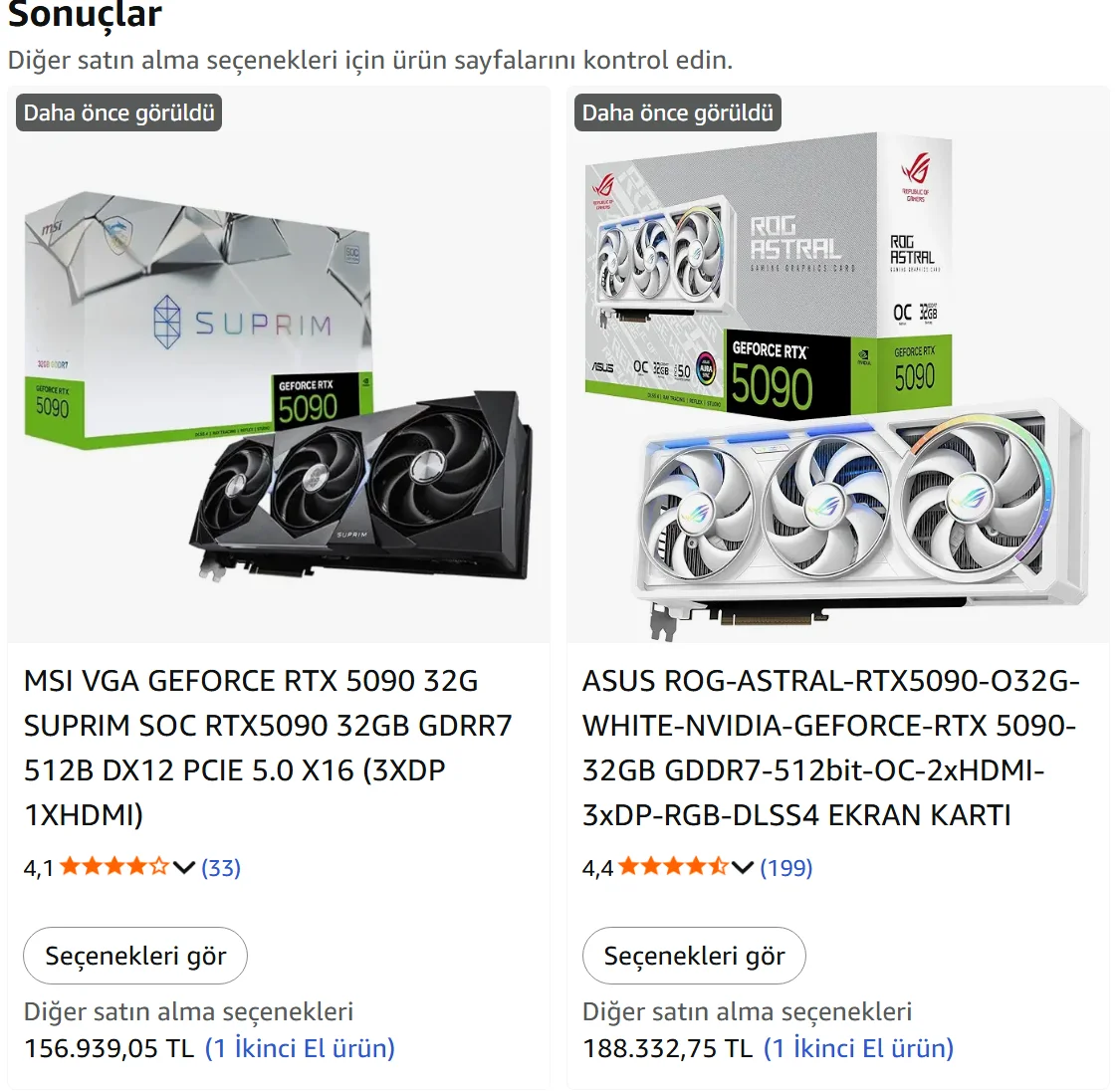
Task: Click Seçenekleri gör button under ASUS card
Action: click(694, 956)
